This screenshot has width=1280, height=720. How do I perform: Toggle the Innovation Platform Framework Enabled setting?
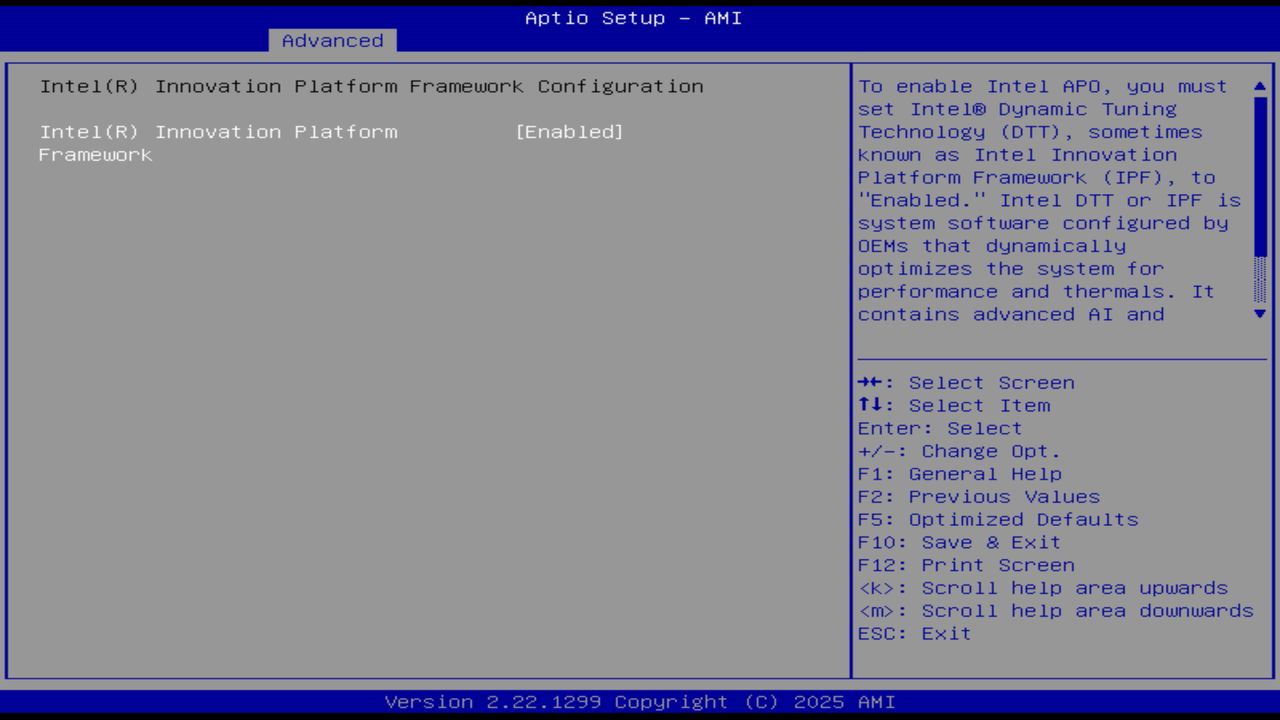[570, 131]
